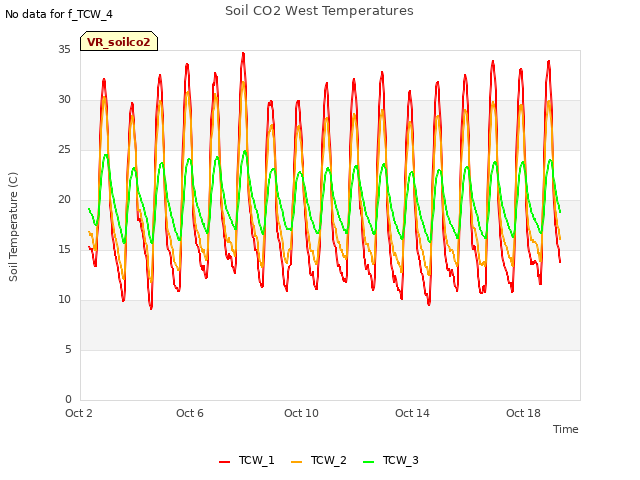640x480 pixels.
Task: Click the y-axis value 5
Action: point(68,349)
